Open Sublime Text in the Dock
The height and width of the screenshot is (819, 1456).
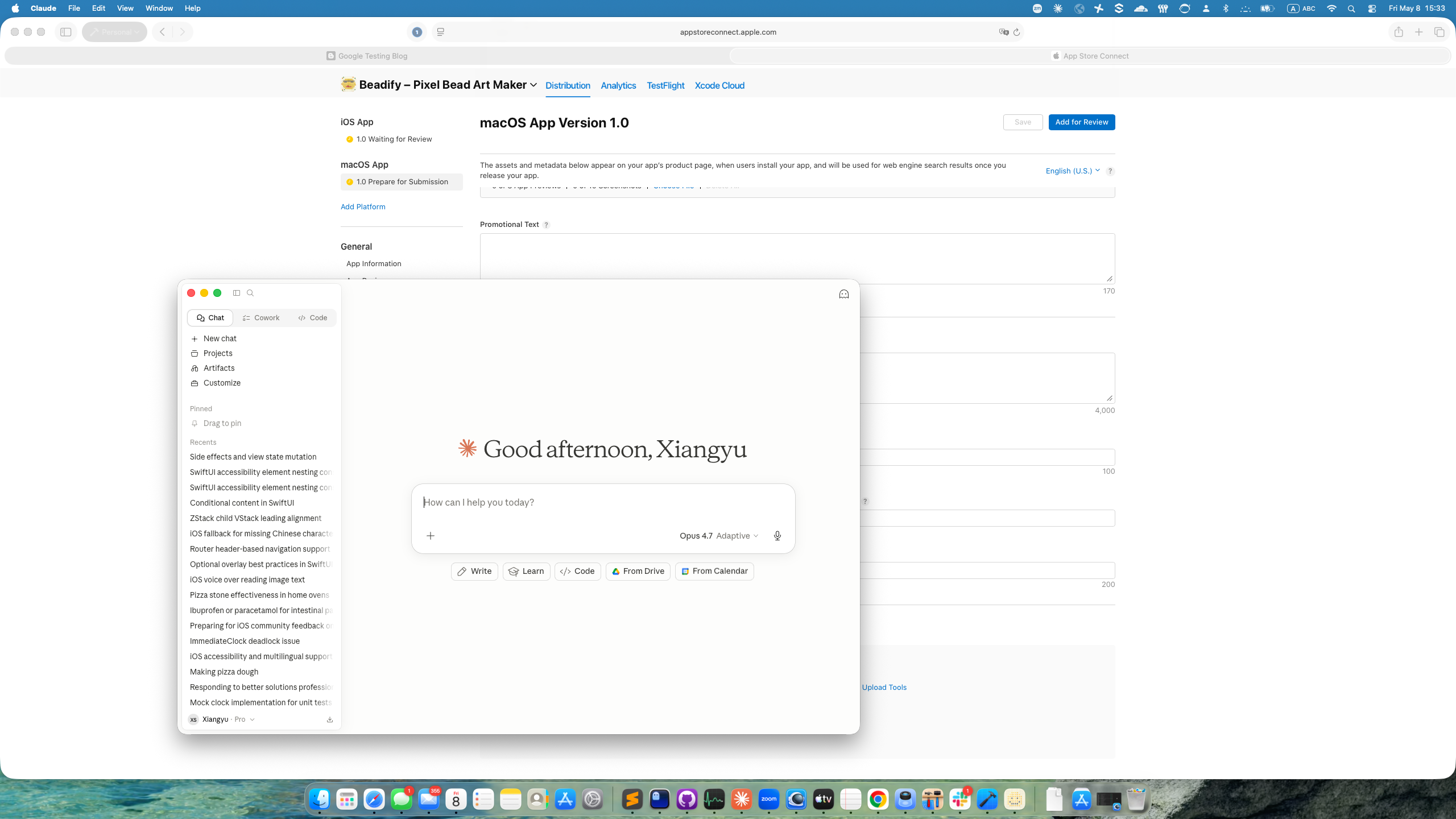(632, 800)
